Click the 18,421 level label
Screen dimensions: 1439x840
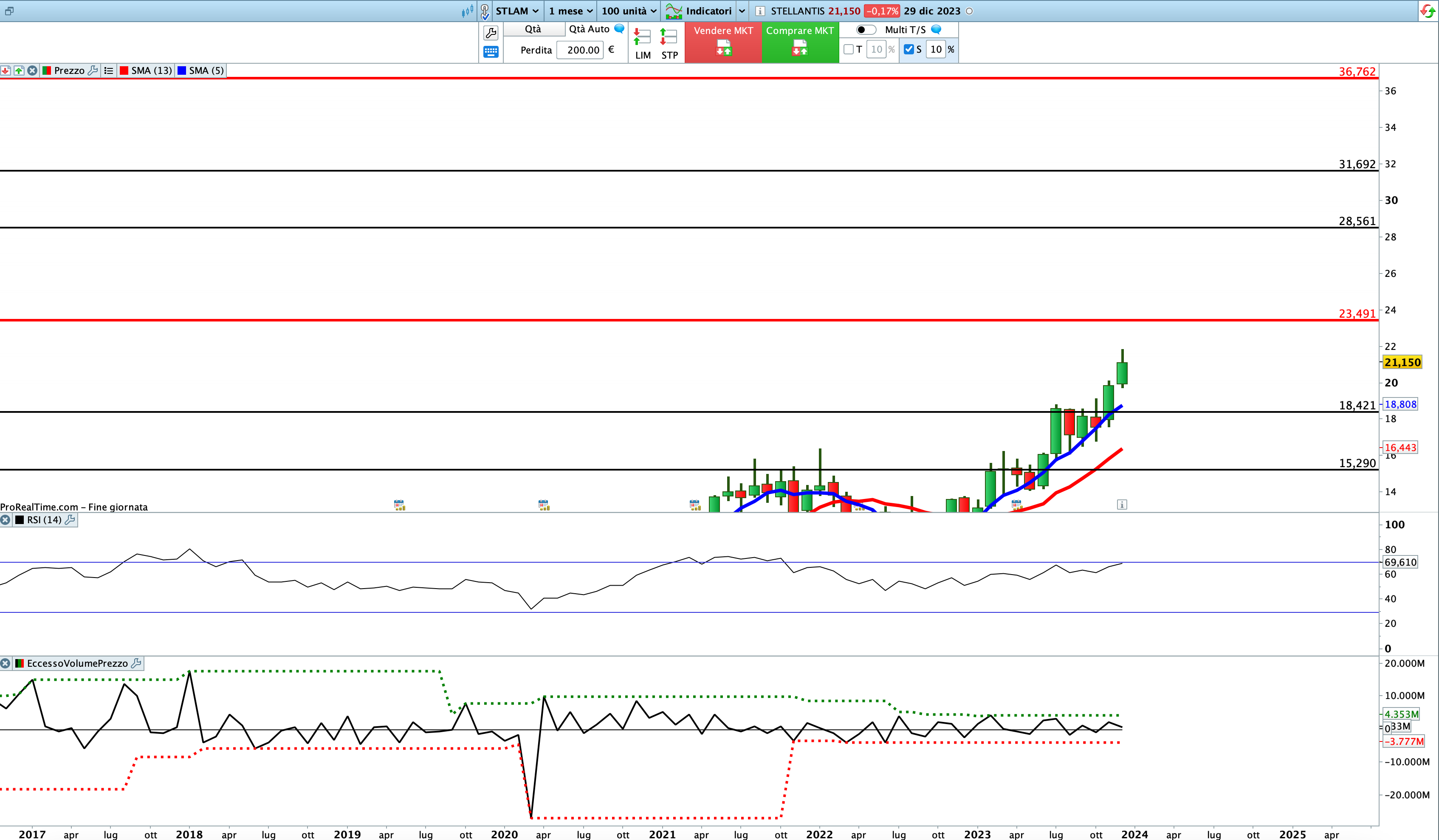[x=1357, y=406]
